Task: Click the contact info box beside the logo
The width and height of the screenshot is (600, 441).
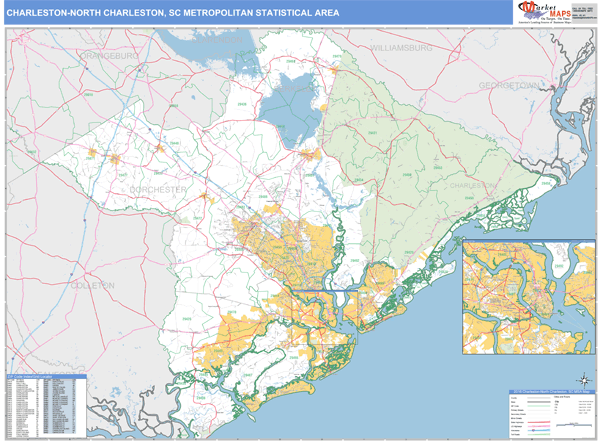Action: 585,11
